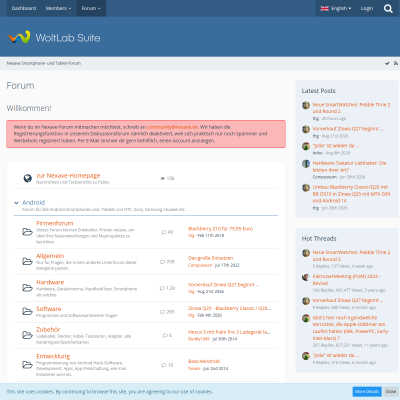Click the More Details cookie button
The height and width of the screenshot is (400, 400).
[x=367, y=391]
